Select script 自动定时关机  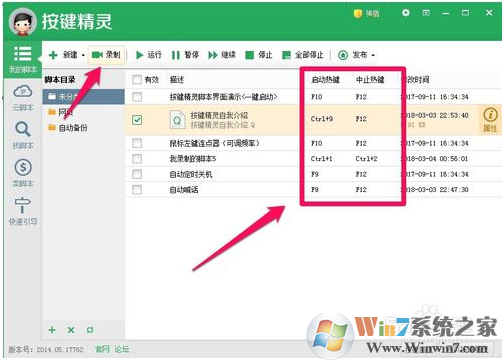tap(191, 174)
